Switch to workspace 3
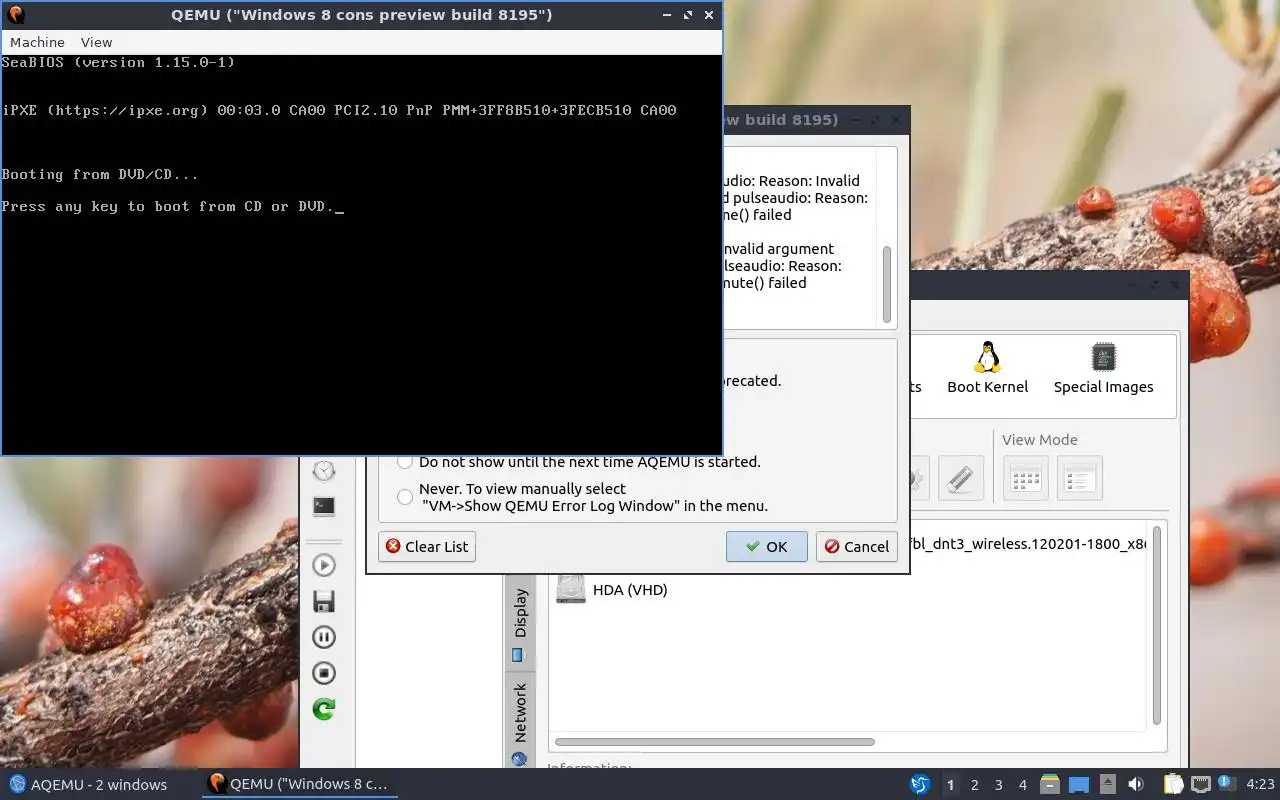 coord(998,785)
